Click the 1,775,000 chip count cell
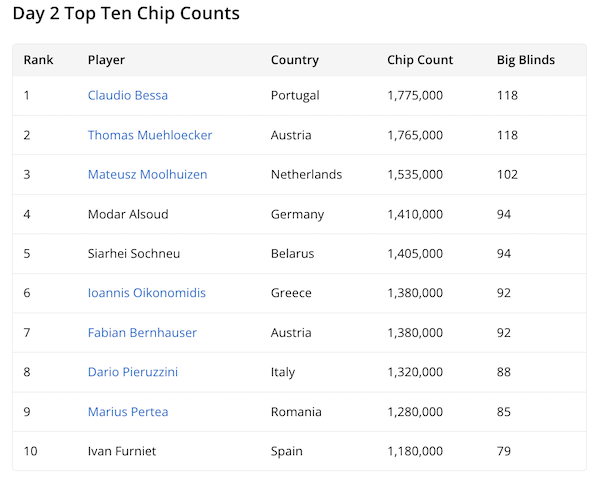The width and height of the screenshot is (600, 487). (x=415, y=96)
